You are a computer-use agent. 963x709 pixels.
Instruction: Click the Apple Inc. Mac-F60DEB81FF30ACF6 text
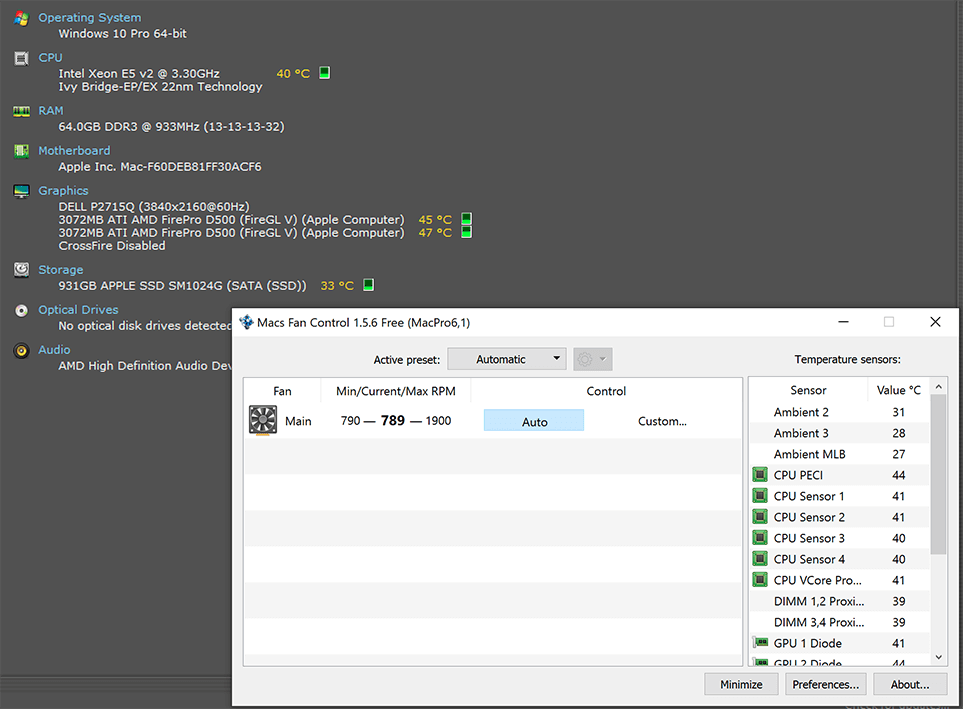[x=160, y=166]
